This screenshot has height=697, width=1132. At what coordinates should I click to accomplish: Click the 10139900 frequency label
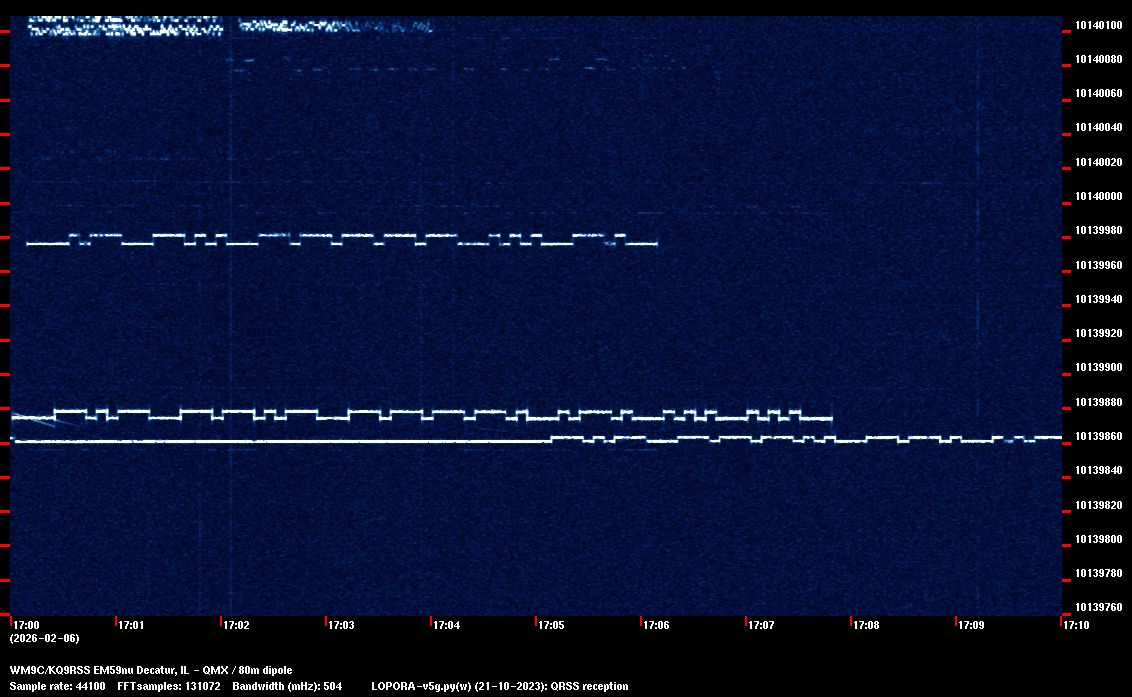click(x=1097, y=368)
